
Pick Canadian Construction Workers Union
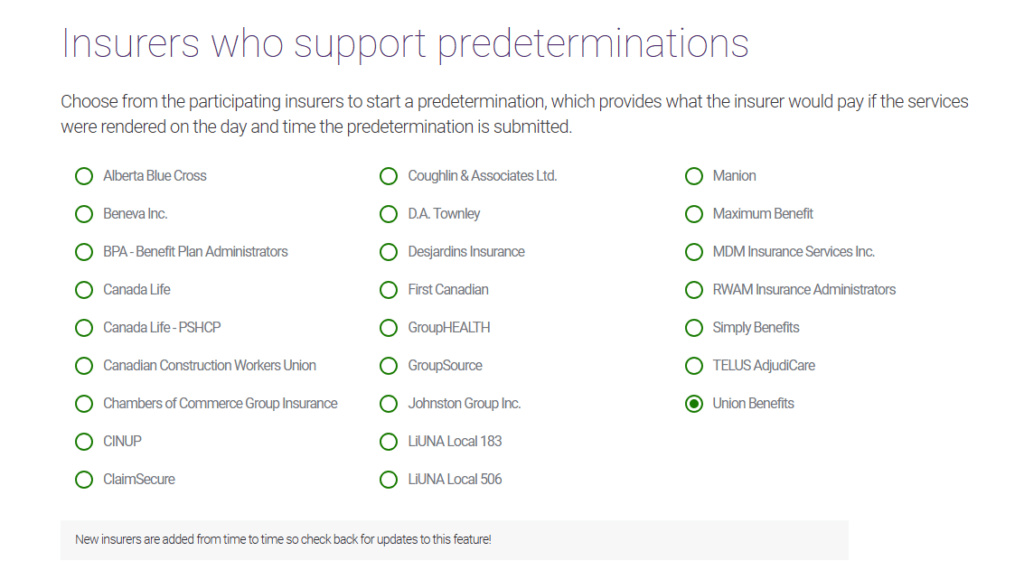click(84, 366)
